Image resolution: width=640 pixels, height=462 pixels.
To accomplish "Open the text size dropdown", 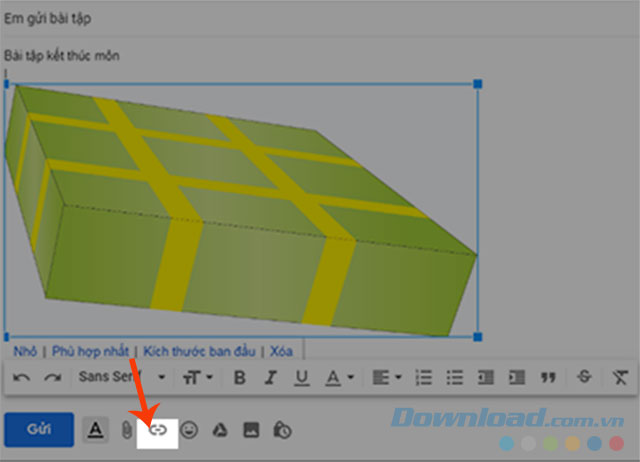I will coord(198,378).
